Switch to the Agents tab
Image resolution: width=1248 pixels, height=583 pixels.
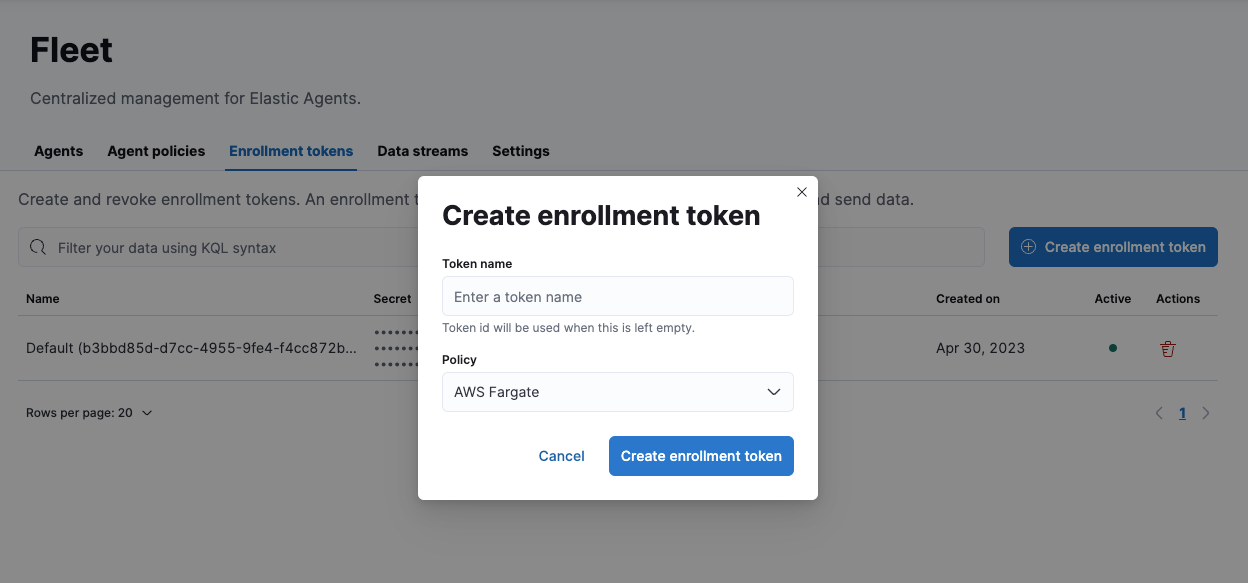(x=58, y=151)
